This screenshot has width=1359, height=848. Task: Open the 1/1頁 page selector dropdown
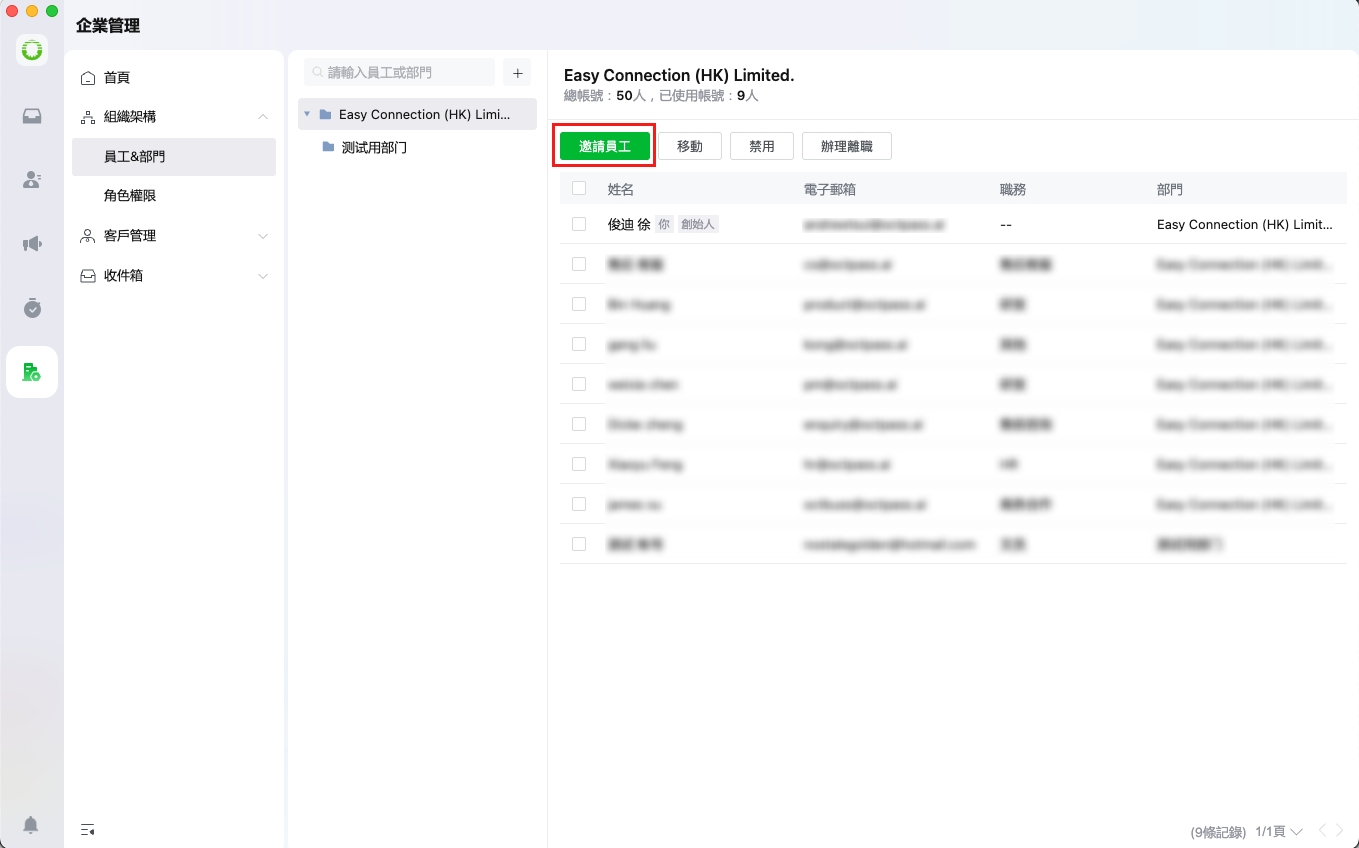1279,832
